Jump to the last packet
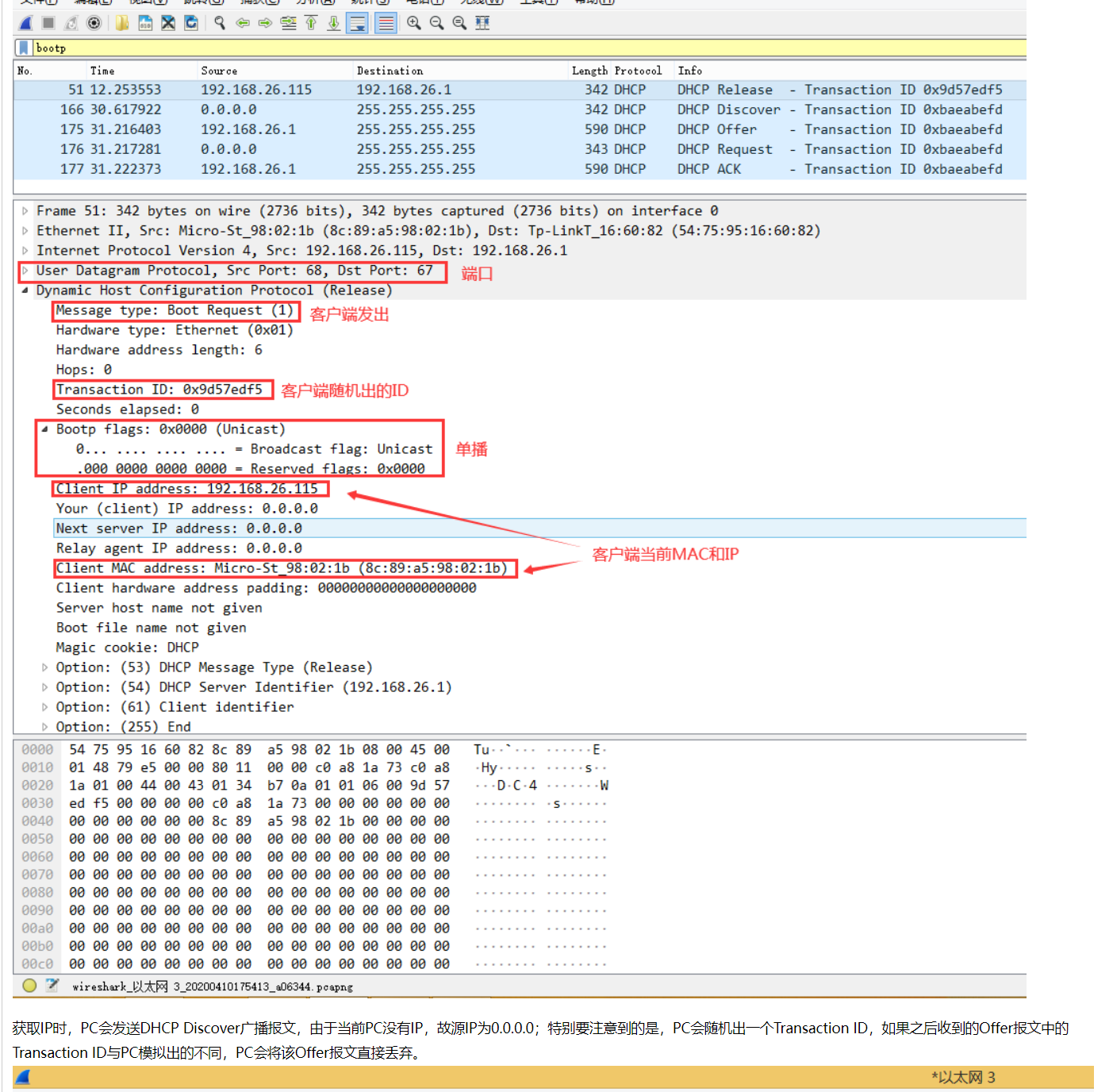 [x=334, y=23]
